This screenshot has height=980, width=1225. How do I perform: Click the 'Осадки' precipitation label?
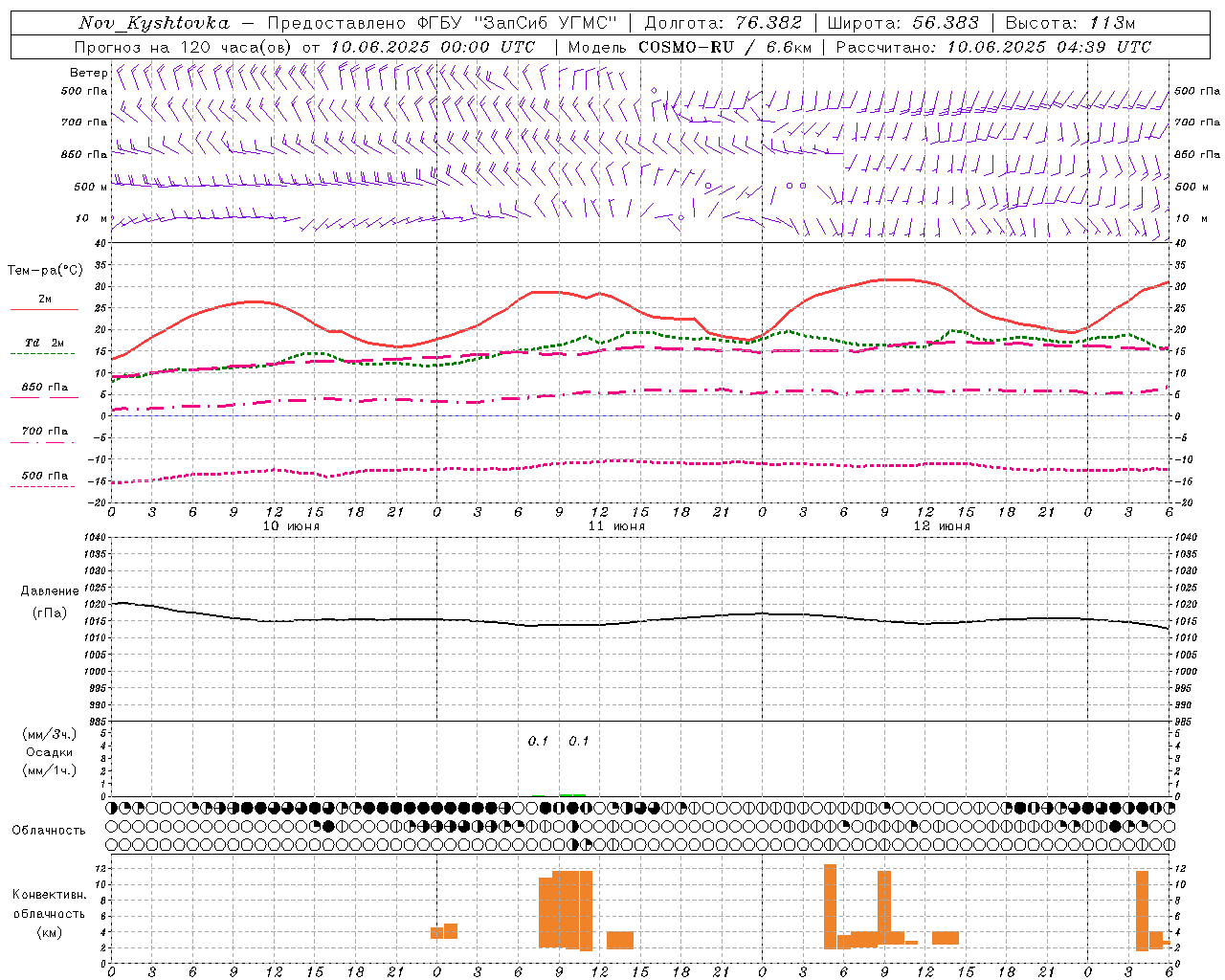pyautogui.click(x=50, y=752)
